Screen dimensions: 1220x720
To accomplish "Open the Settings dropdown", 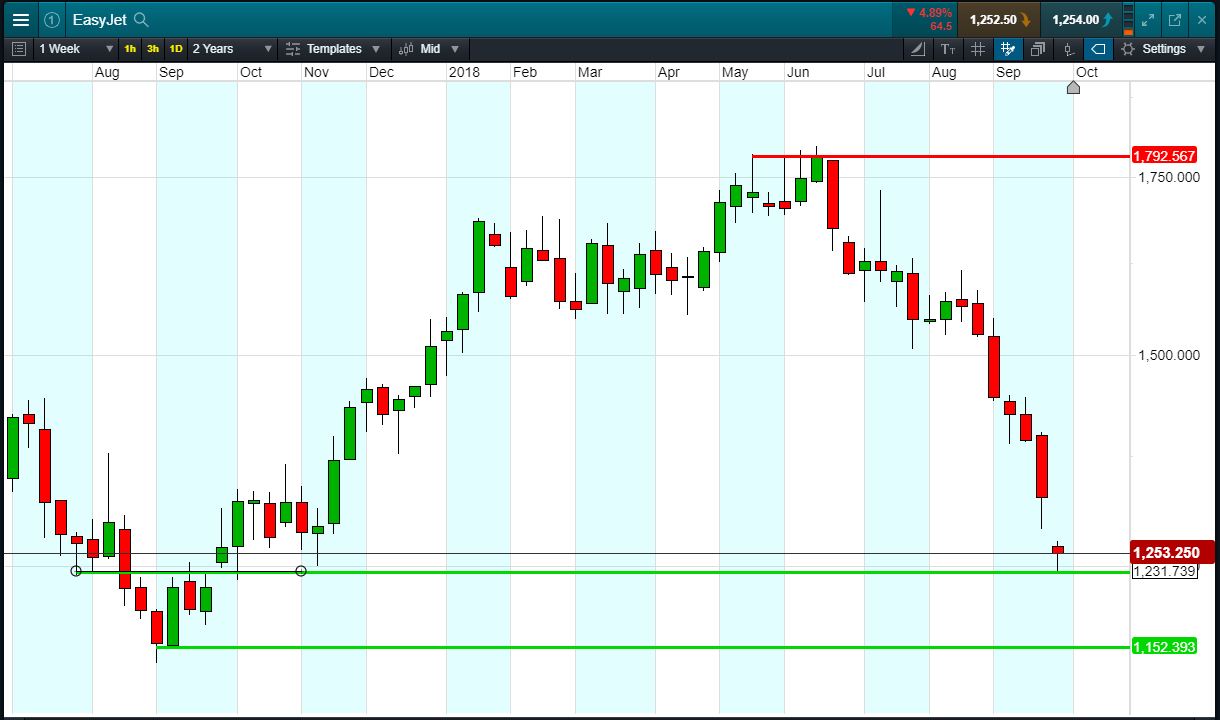I will [x=1162, y=49].
